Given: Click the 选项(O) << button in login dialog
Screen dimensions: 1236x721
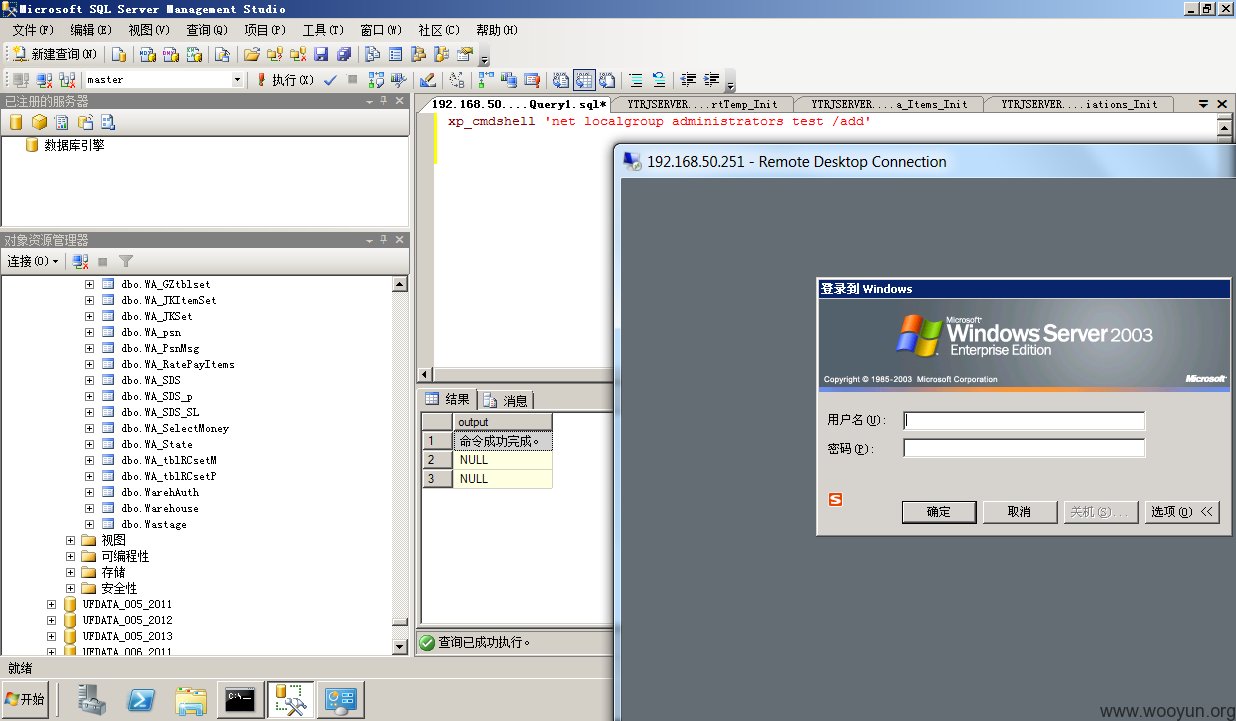Looking at the screenshot, I should 1182,511.
